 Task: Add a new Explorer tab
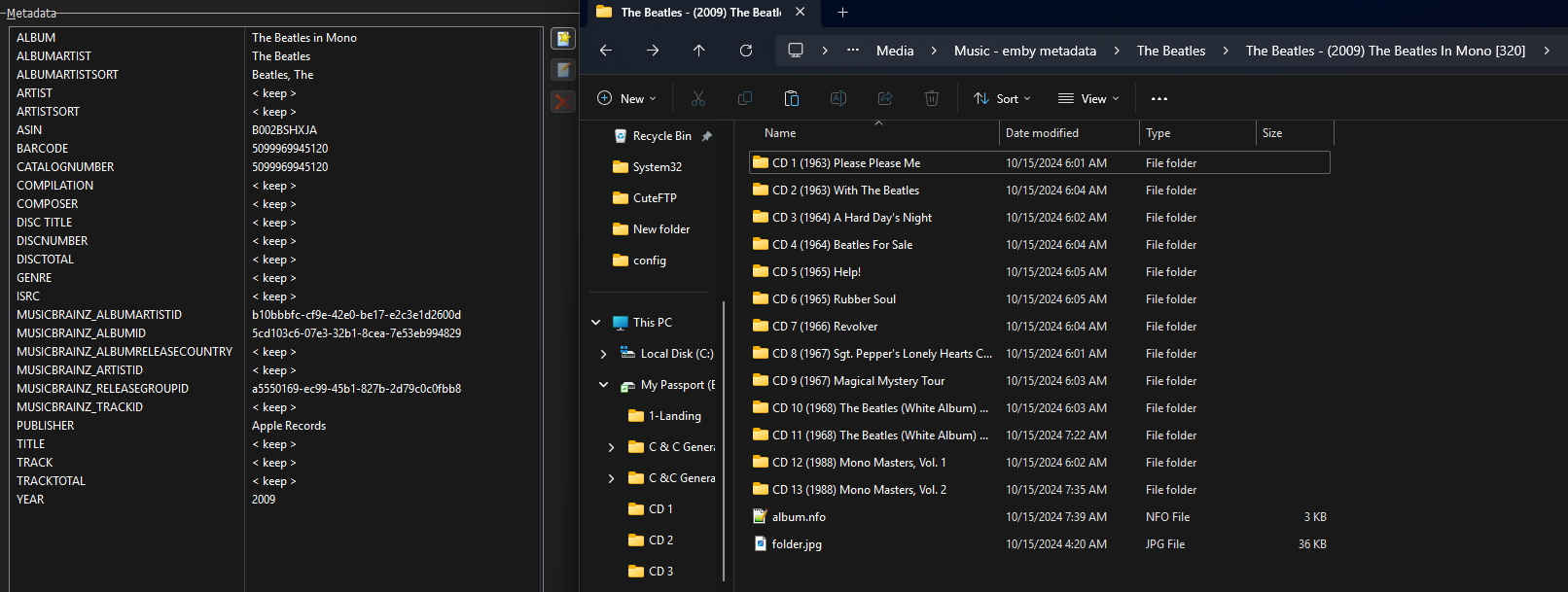[842, 13]
